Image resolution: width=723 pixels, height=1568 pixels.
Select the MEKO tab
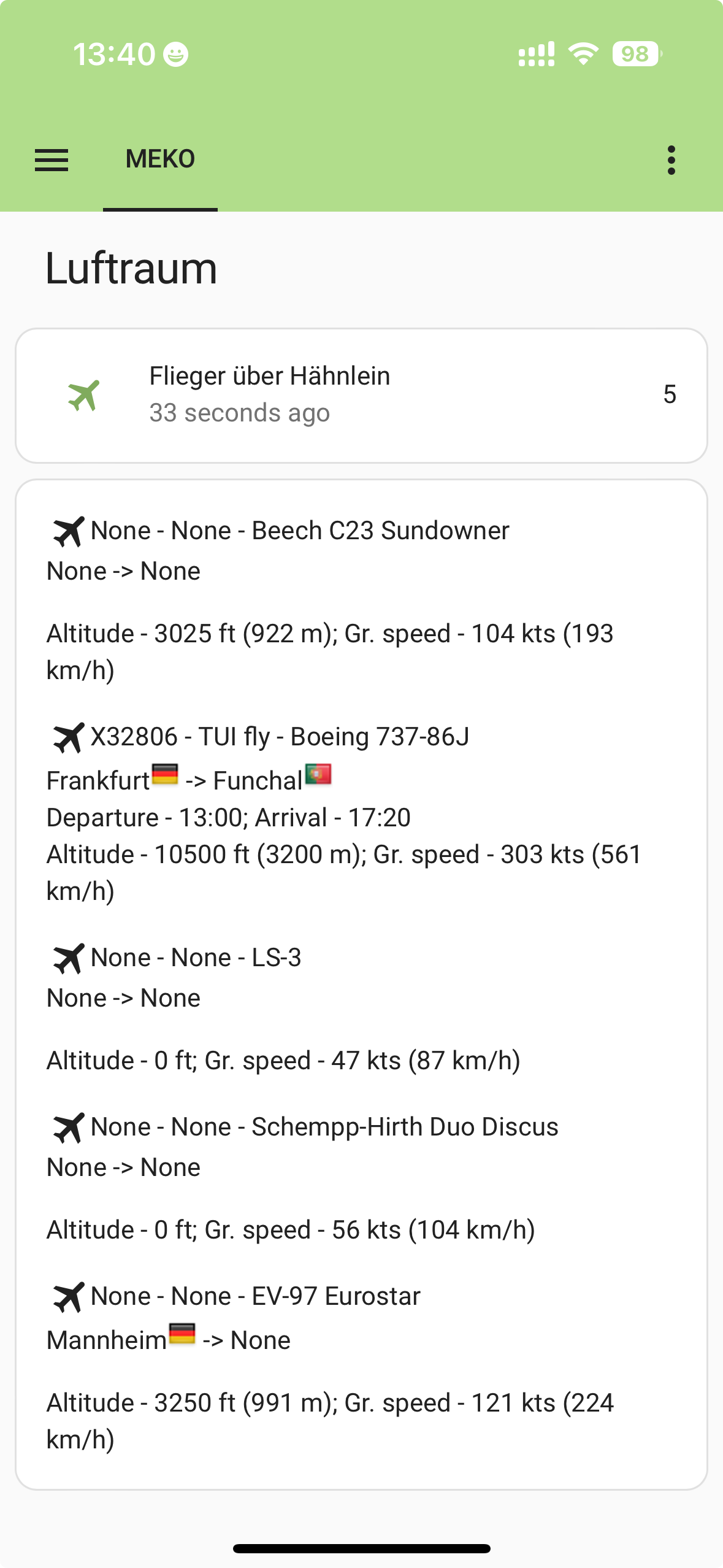click(160, 159)
